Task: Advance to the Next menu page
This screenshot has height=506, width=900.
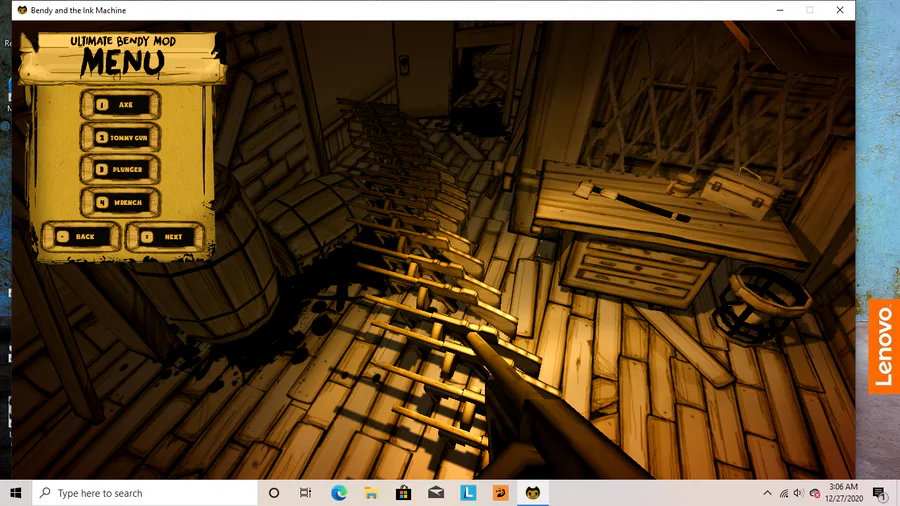Action: [165, 236]
